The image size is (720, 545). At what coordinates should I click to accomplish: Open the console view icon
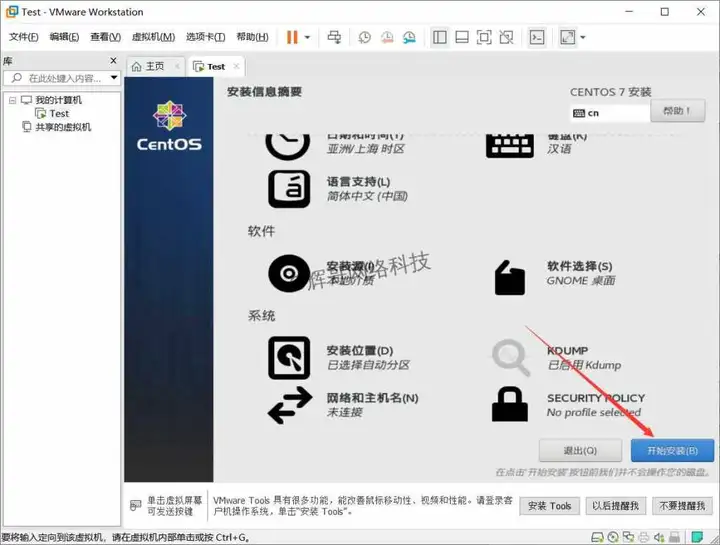point(537,37)
